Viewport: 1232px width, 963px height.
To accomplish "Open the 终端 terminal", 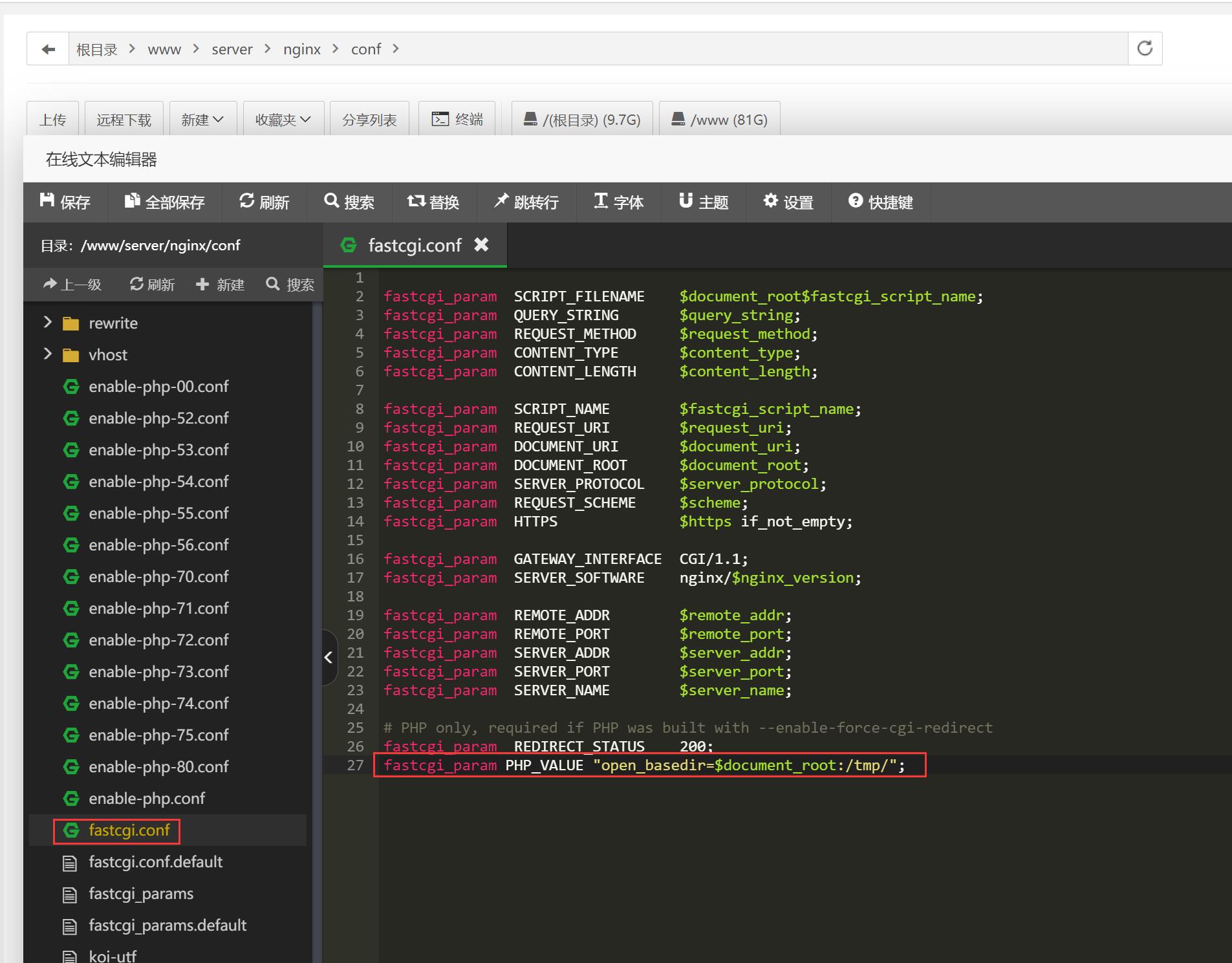I will [457, 119].
